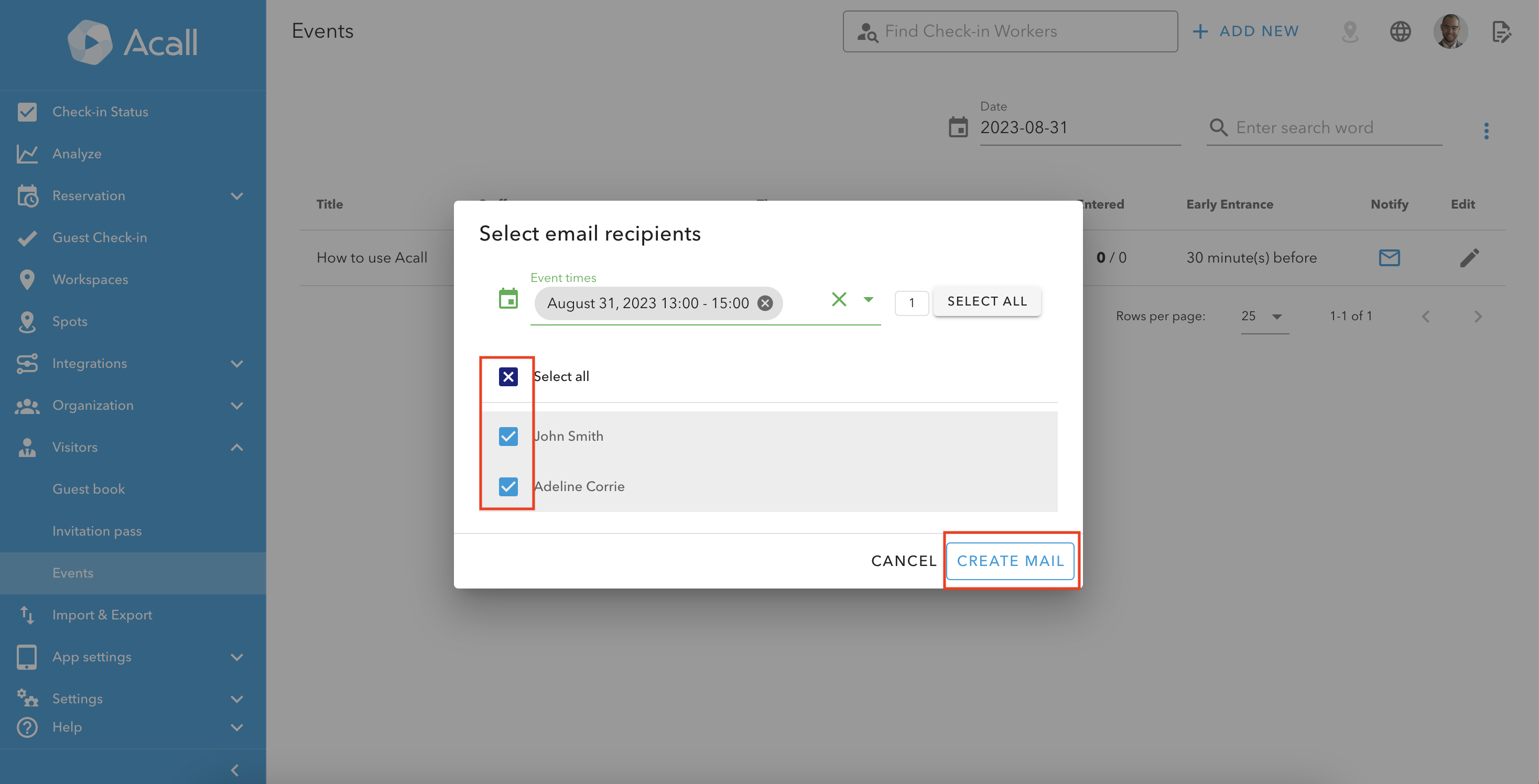Click the pencil edit icon for the event
Viewport: 1539px width, 784px height.
point(1469,257)
